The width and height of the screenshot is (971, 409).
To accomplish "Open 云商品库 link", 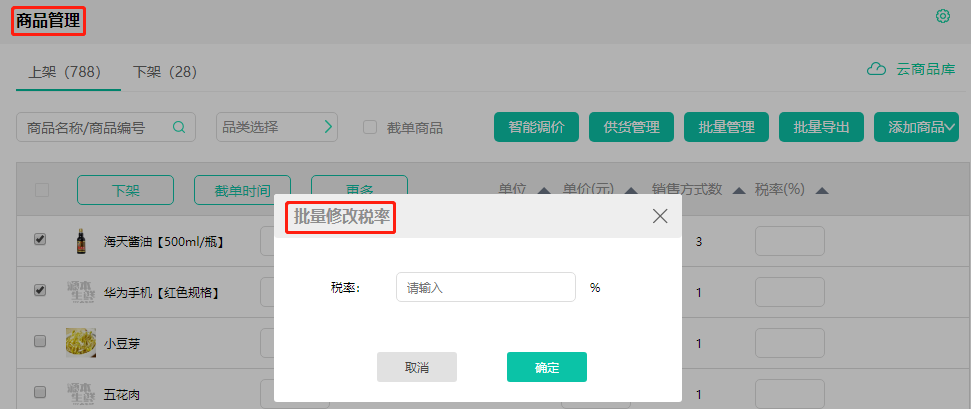I will pos(926,69).
